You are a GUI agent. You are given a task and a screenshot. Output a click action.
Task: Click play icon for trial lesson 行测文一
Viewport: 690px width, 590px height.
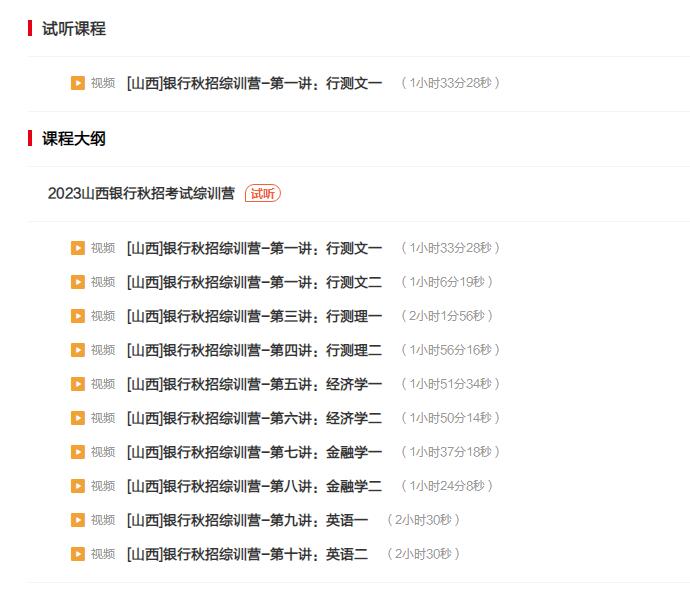tap(78, 83)
